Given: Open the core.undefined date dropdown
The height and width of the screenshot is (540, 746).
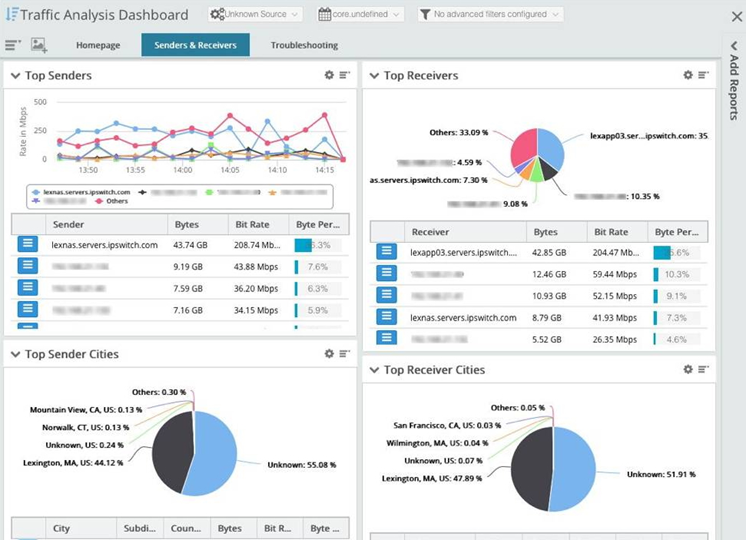Looking at the screenshot, I should (360, 15).
